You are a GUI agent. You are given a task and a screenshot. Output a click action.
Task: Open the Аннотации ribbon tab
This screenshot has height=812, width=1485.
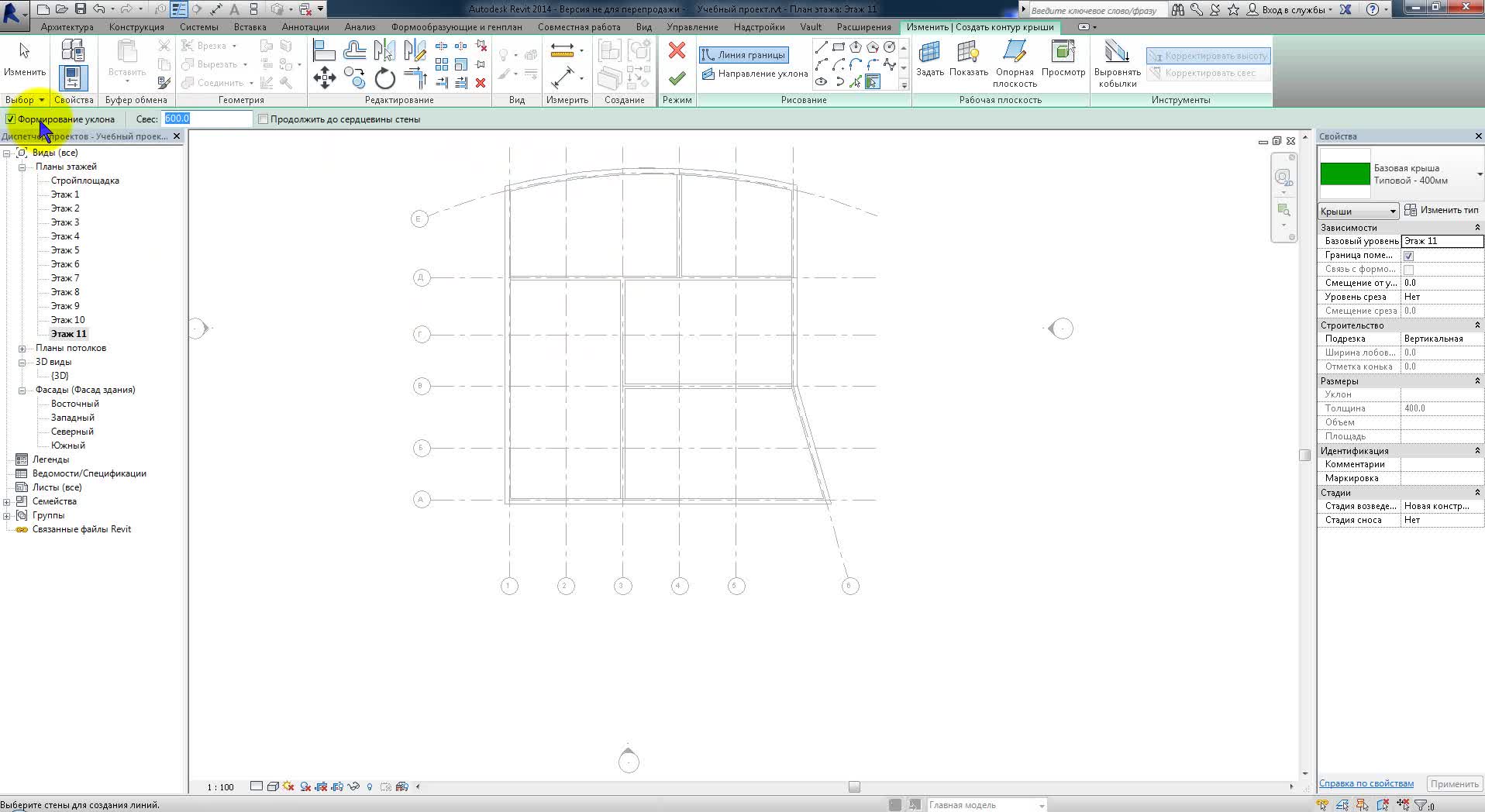(305, 27)
